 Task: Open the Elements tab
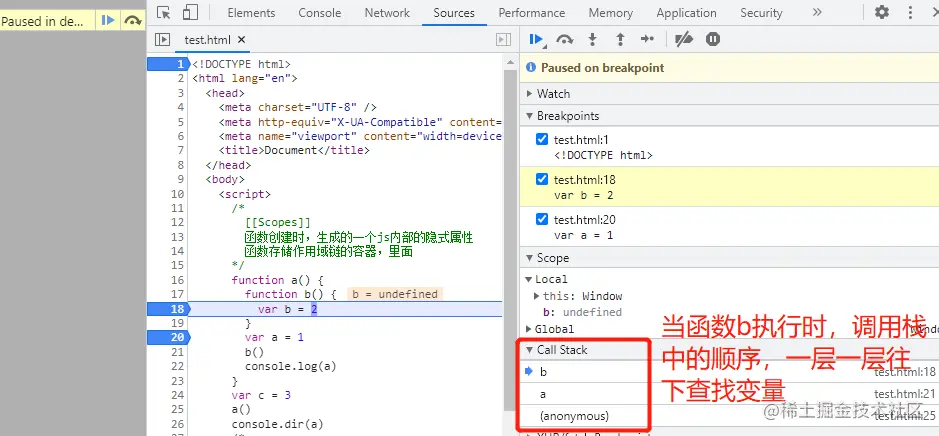(251, 13)
